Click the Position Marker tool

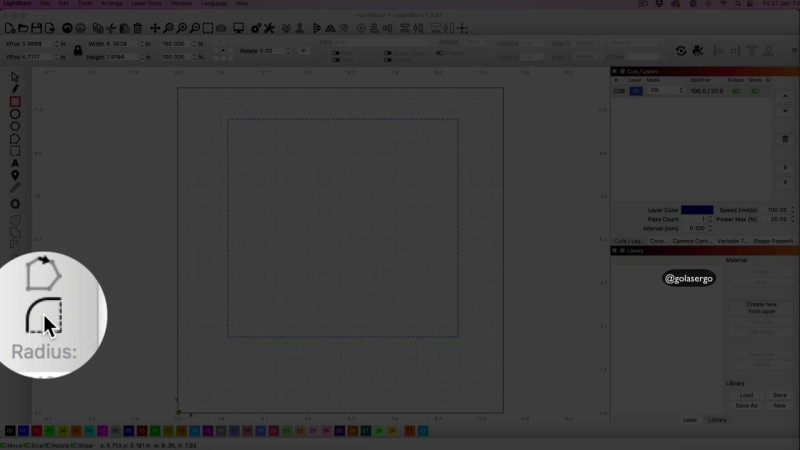(x=15, y=176)
